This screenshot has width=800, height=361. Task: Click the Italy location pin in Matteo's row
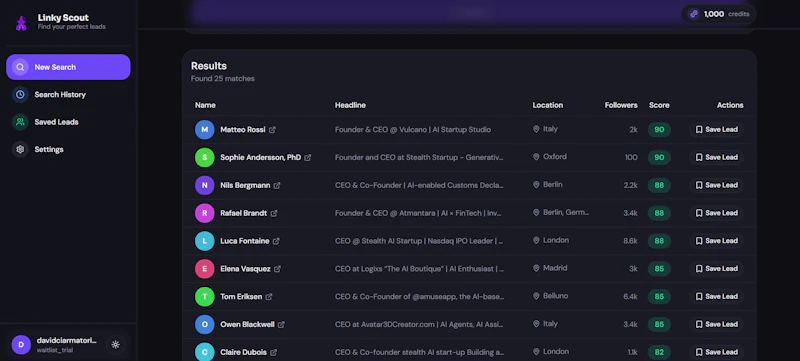[x=536, y=130]
